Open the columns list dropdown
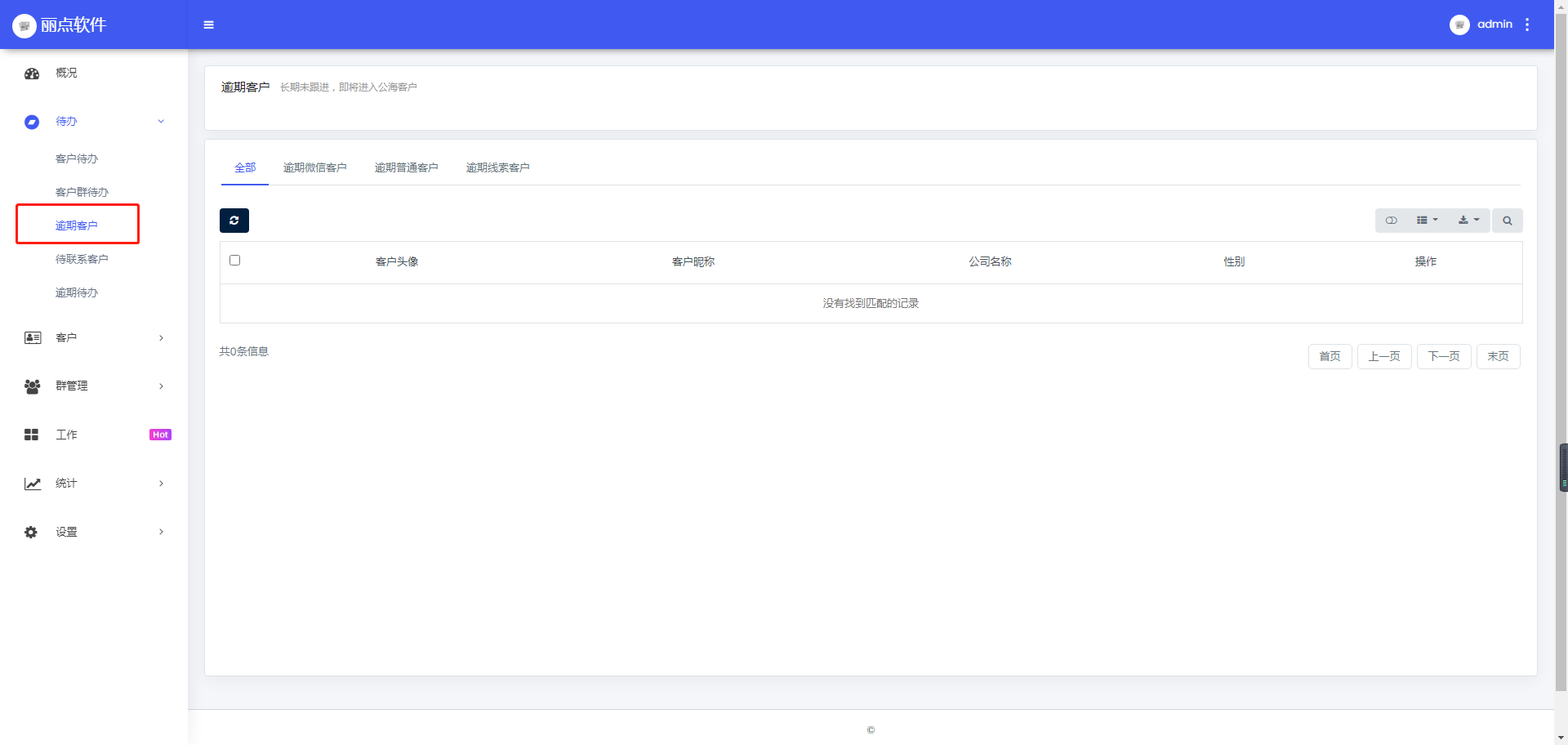Screen dimensions: 1568x745 pos(1428,221)
